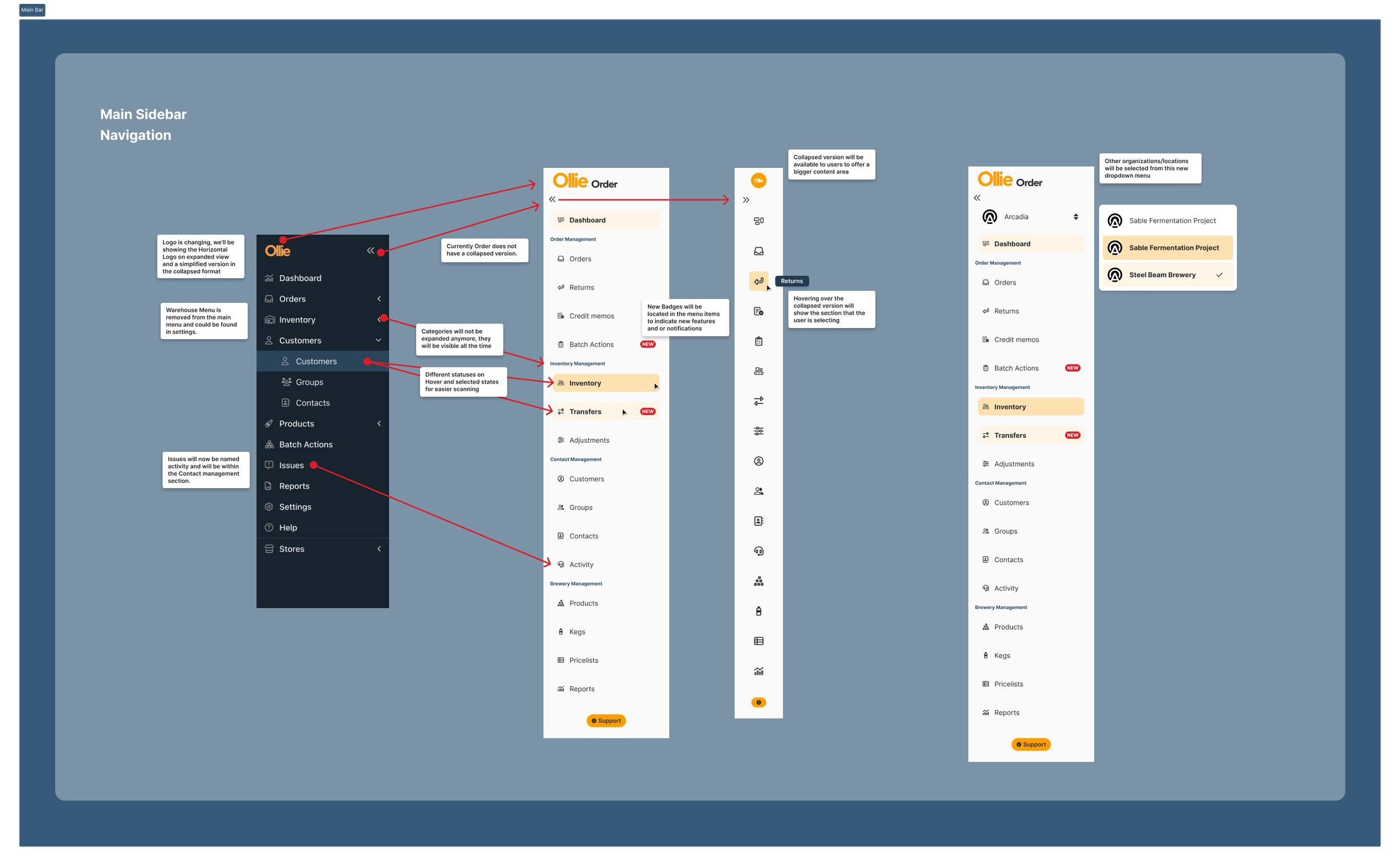Collapse the Customers section chevron in dark sidebar
Viewport: 1400px width, 866px height.
click(x=378, y=340)
